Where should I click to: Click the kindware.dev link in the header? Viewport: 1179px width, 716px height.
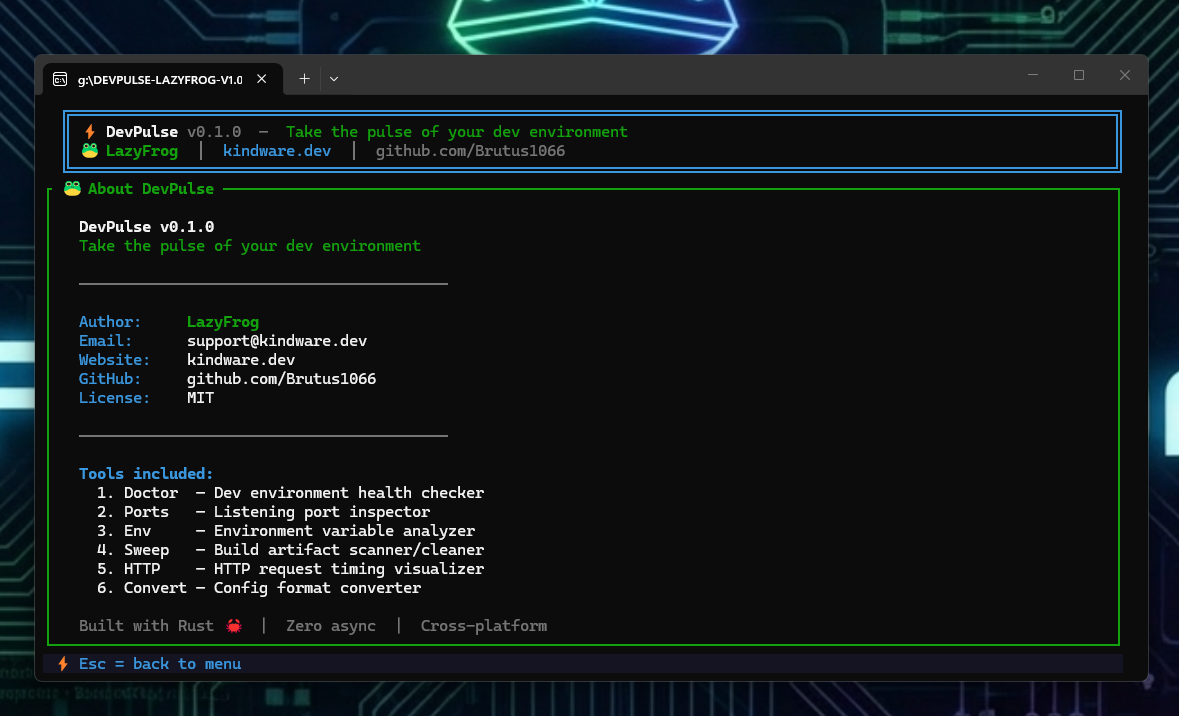276,151
